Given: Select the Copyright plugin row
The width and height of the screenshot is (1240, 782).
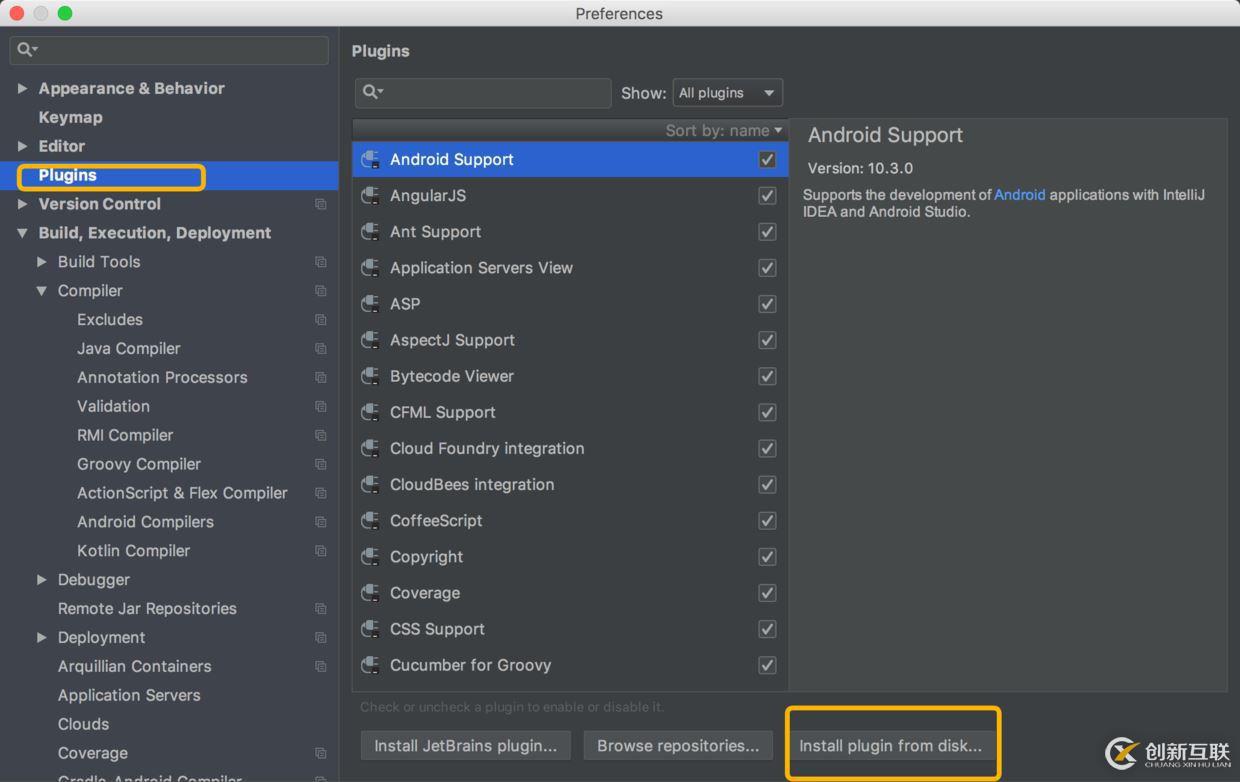Looking at the screenshot, I should tap(570, 556).
